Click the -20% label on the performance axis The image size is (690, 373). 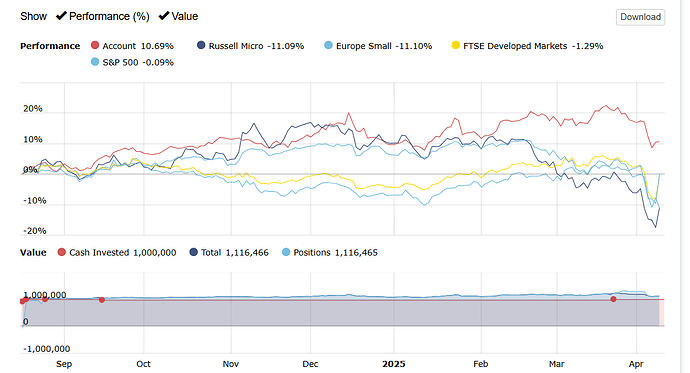click(x=35, y=231)
